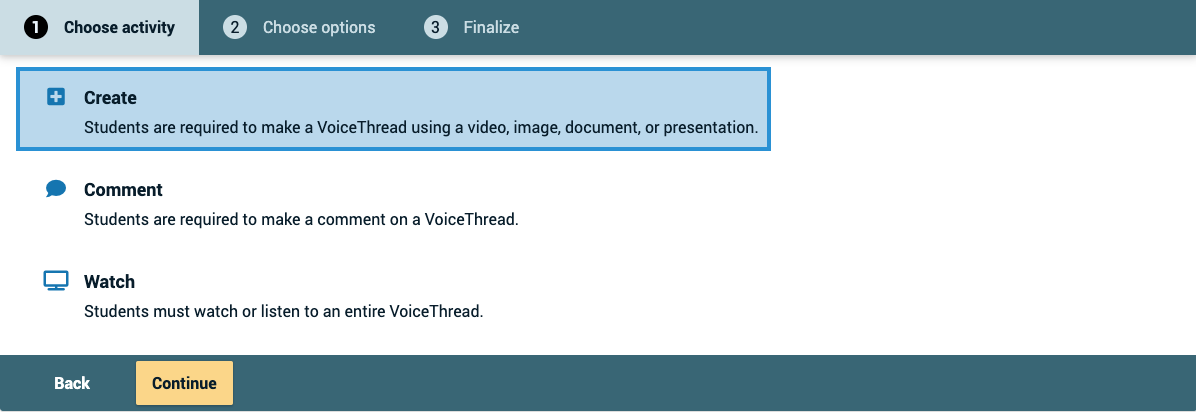Select the Create activity heading
Viewport: 1196px width, 412px height.
111,98
